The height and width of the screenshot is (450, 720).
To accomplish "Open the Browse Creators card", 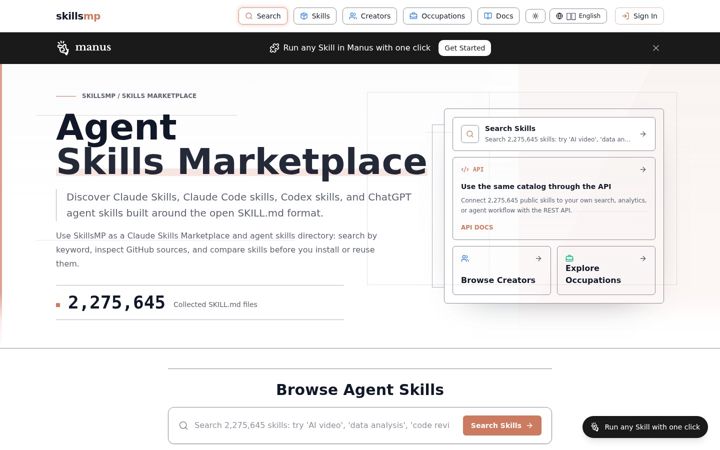I will 501,270.
